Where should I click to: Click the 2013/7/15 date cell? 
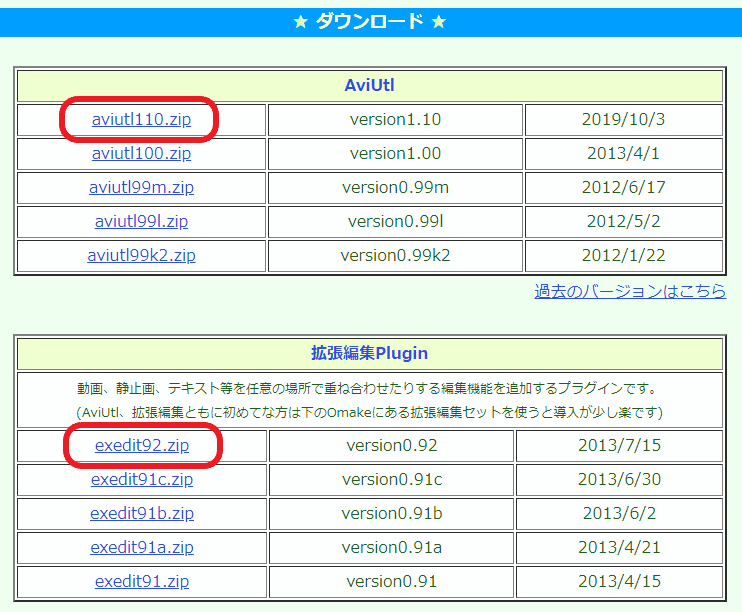click(619, 445)
